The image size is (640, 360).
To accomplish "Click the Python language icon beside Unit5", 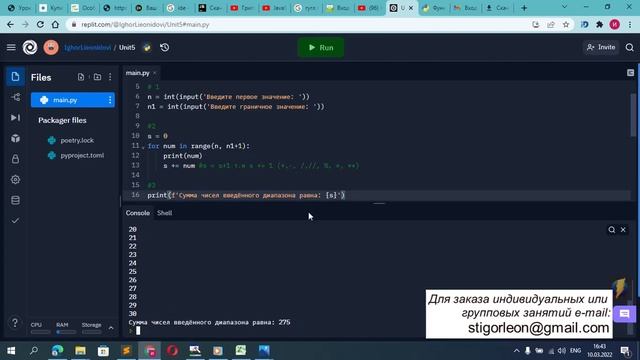I will [147, 48].
